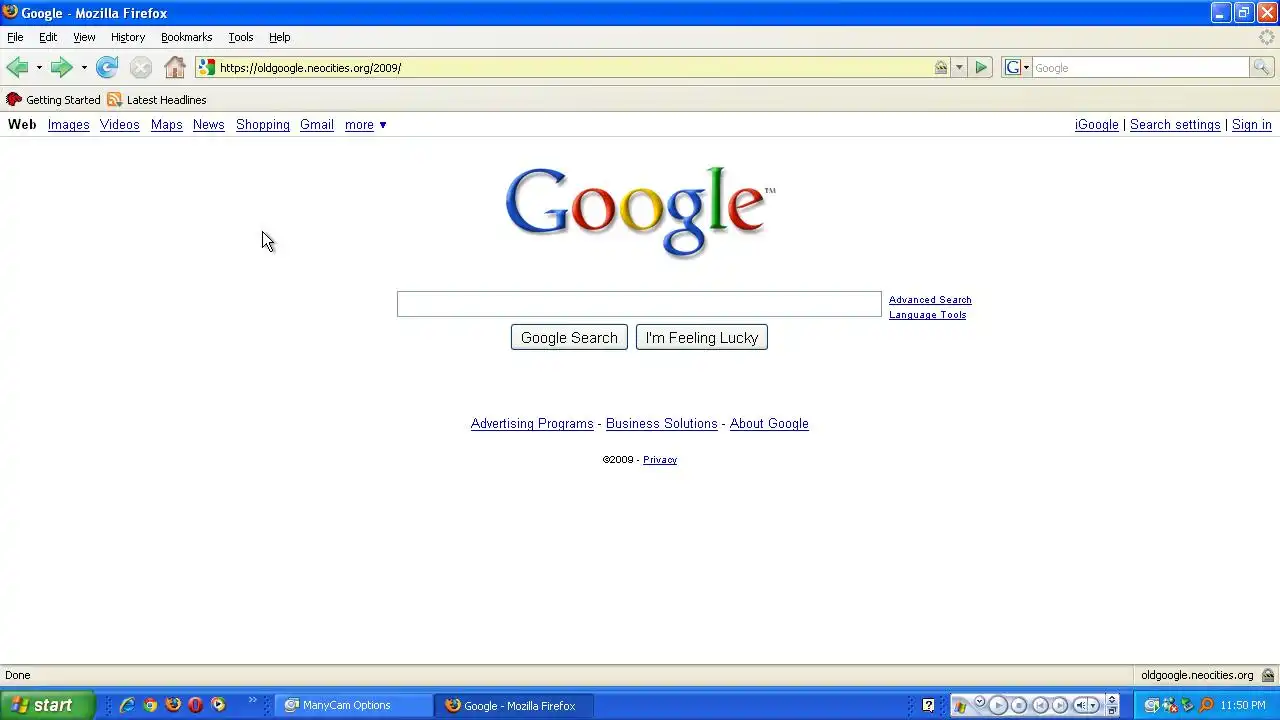1280x720 pixels.
Task: Click the help question mark icon on taskbar
Action: 928,705
